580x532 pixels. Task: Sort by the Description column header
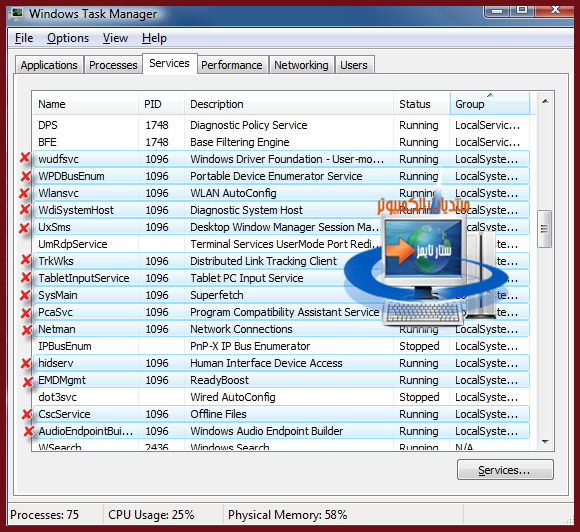(x=289, y=104)
